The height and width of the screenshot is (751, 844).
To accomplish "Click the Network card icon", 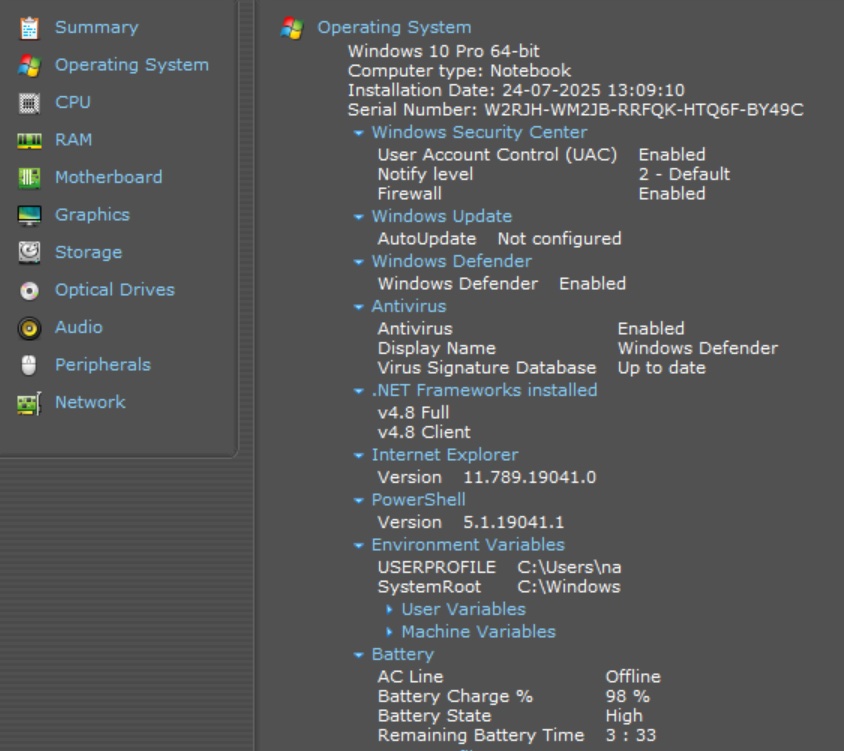I will (29, 403).
